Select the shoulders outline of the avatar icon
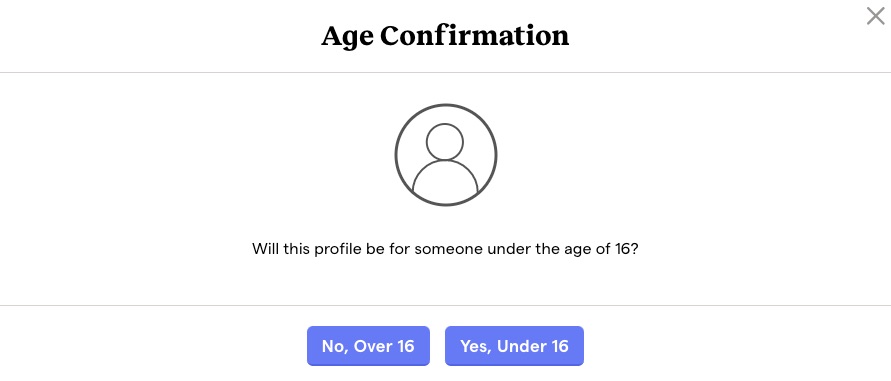891x381 pixels. 445,179
